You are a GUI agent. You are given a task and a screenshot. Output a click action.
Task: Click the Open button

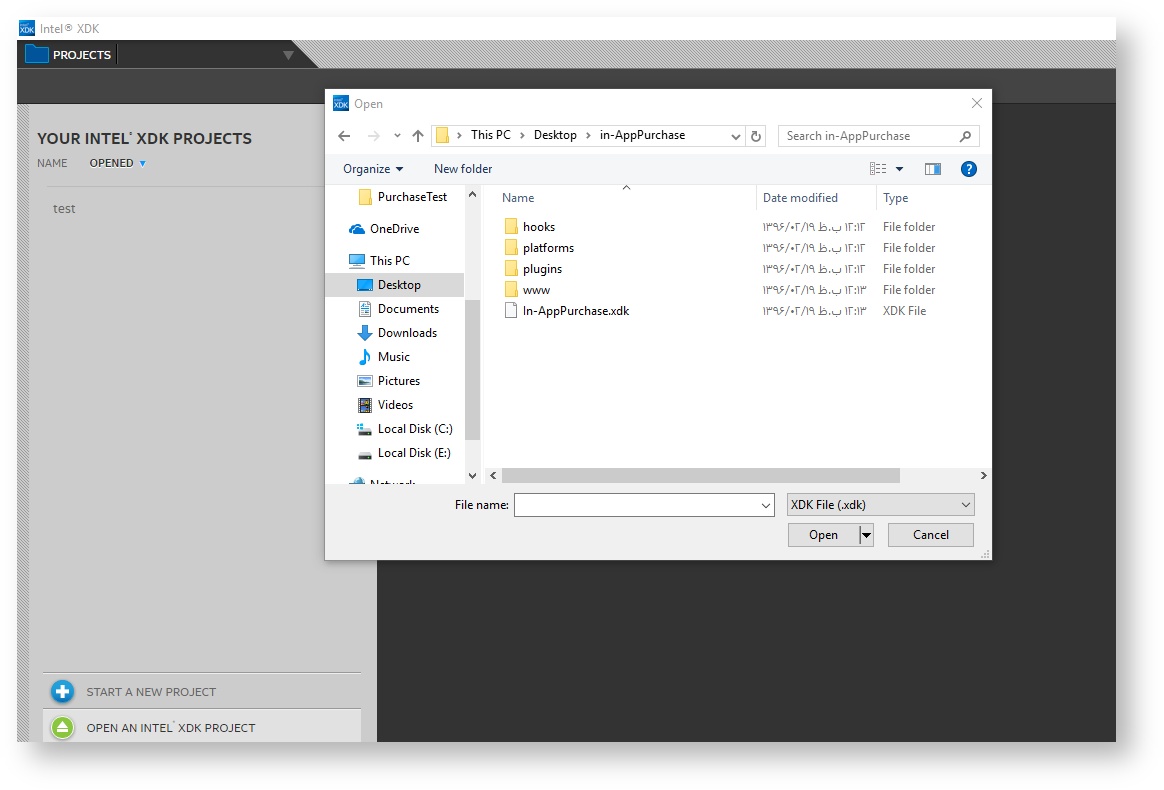tap(823, 535)
